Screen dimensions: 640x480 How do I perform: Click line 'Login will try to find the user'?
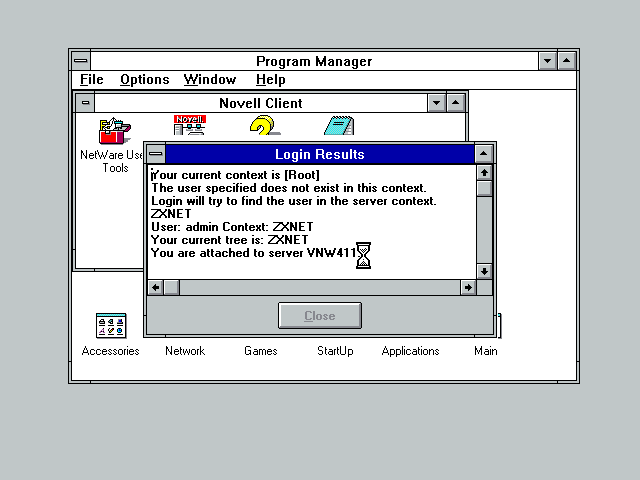pyautogui.click(x=293, y=201)
